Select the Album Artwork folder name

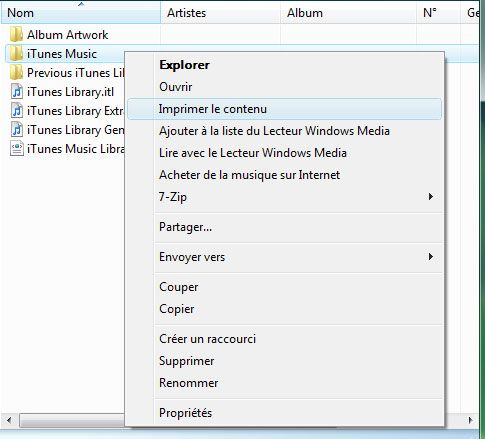click(x=67, y=35)
